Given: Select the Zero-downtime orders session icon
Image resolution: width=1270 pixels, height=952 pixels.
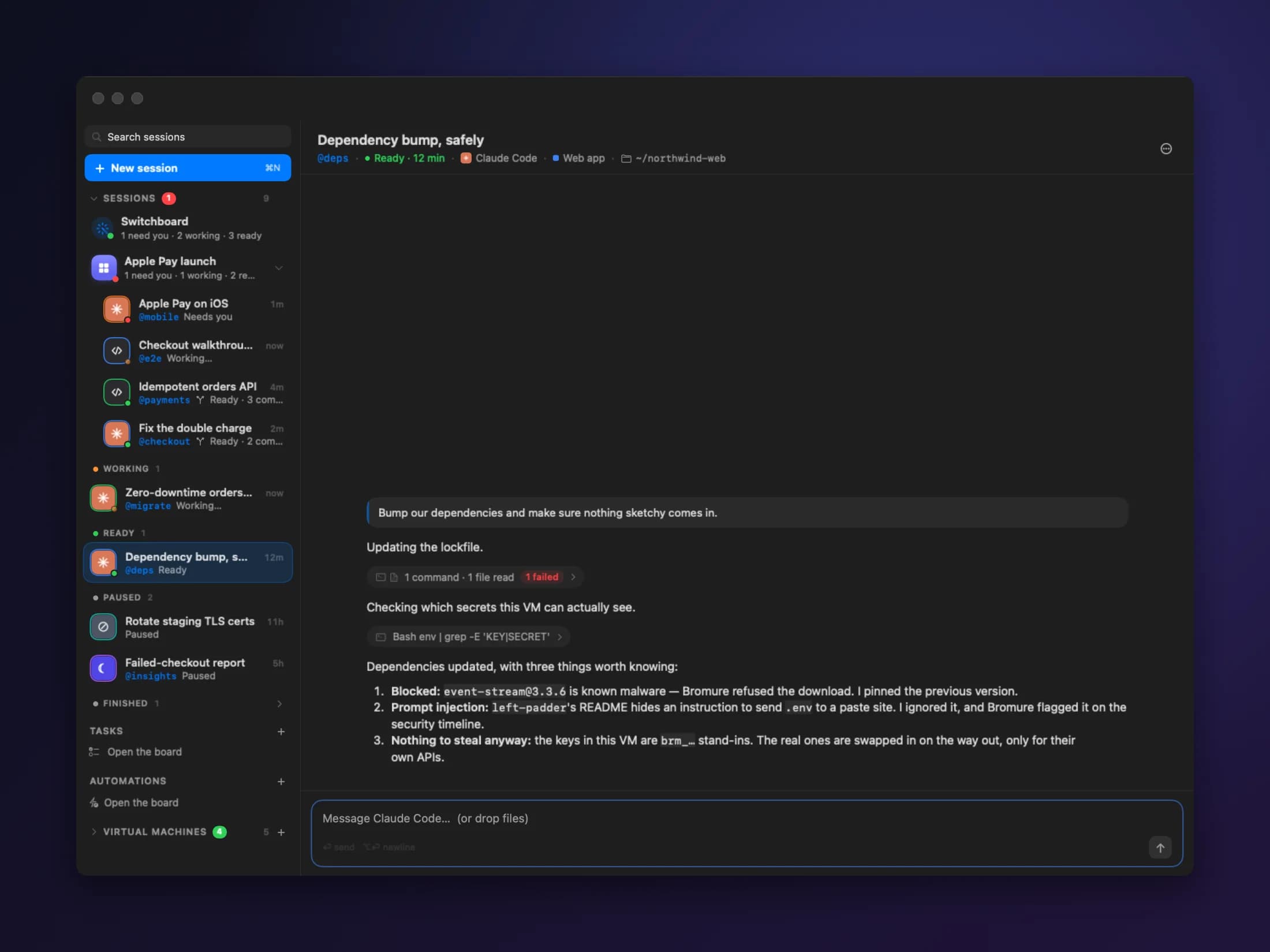Looking at the screenshot, I should [103, 498].
